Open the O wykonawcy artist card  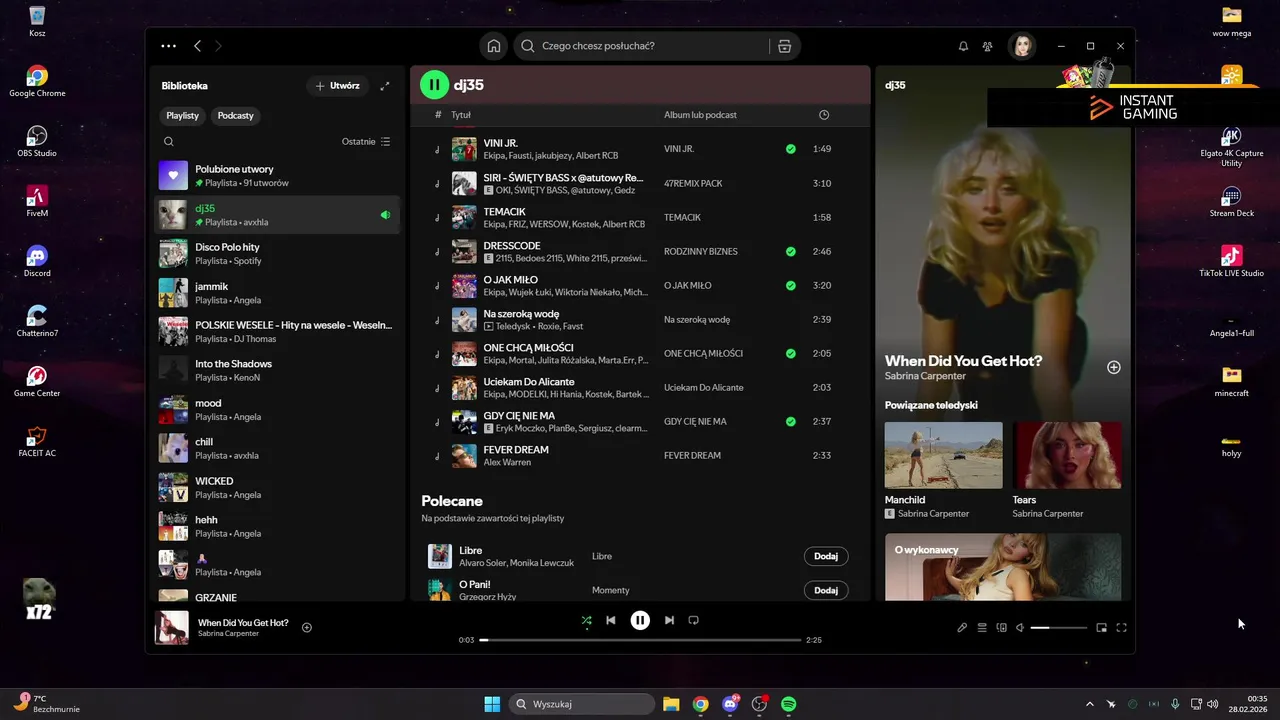point(1003,567)
